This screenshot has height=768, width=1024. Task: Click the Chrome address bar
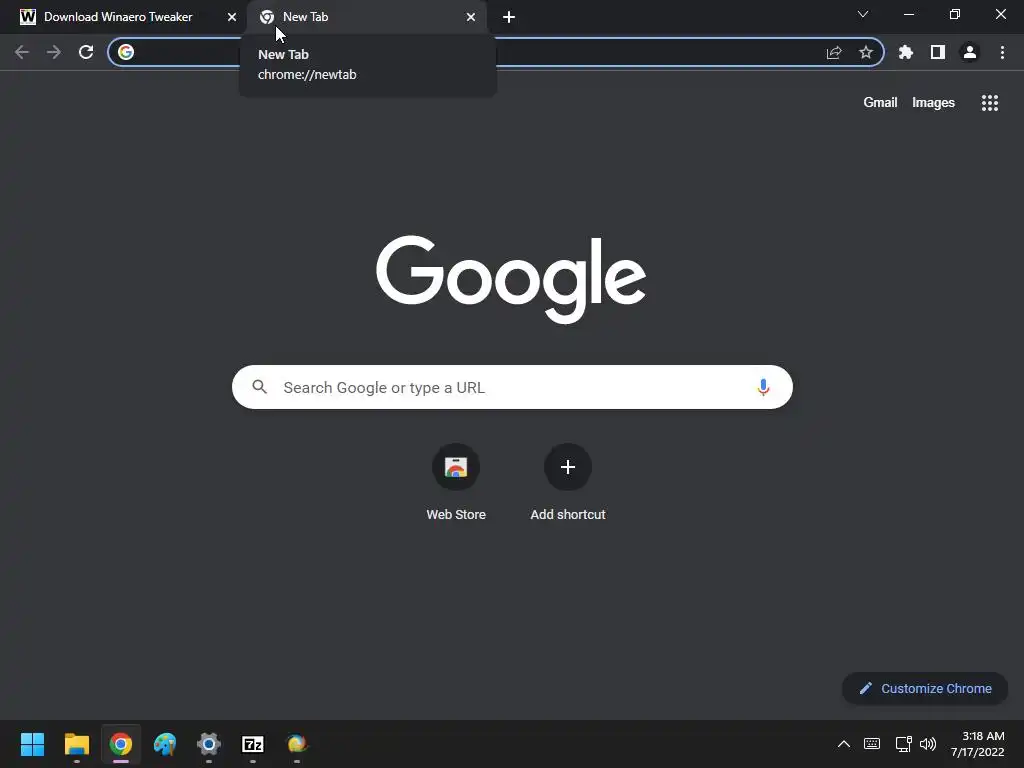point(495,52)
